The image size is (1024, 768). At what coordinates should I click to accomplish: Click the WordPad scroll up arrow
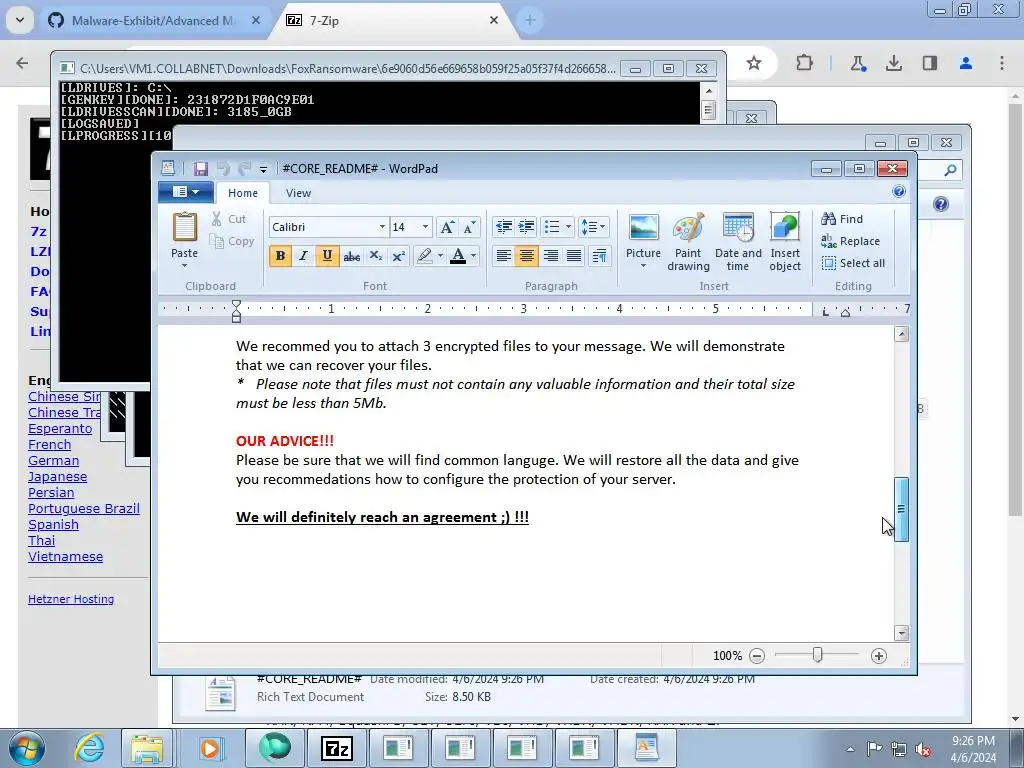point(901,334)
